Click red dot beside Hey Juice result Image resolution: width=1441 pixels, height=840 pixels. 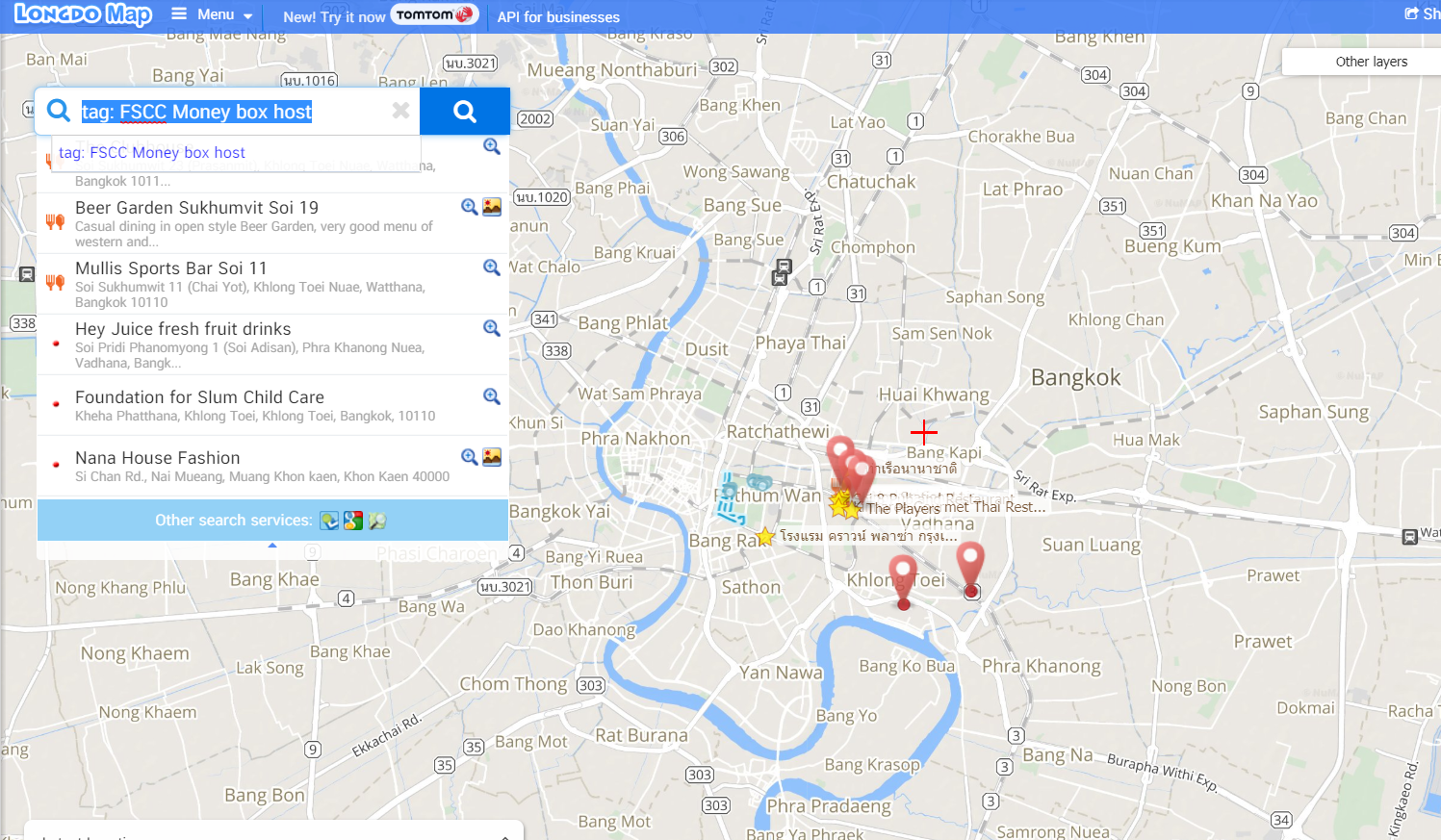click(56, 344)
